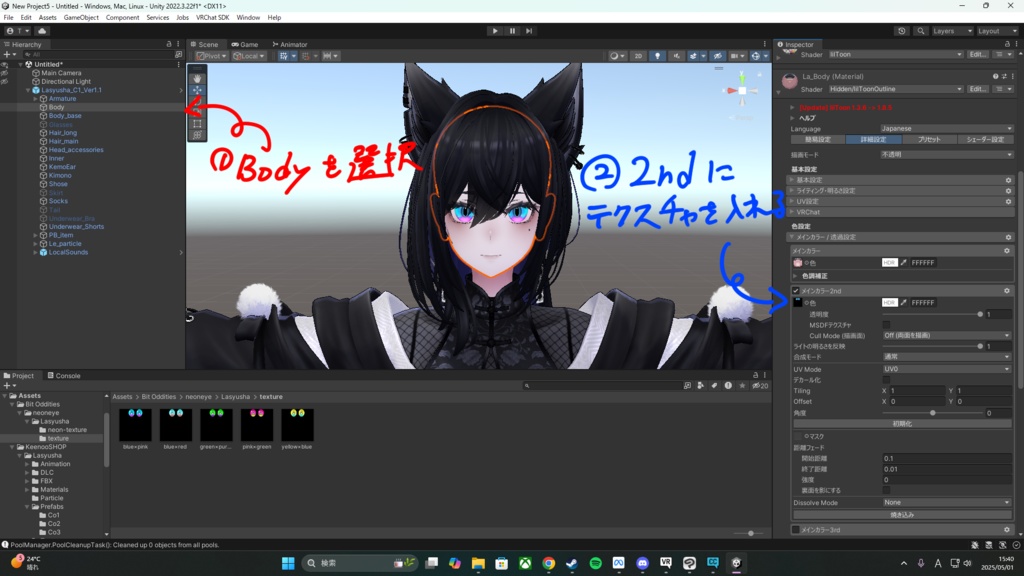Open the Language dropdown showing Japanese
The width and height of the screenshot is (1024, 576).
(x=946, y=129)
